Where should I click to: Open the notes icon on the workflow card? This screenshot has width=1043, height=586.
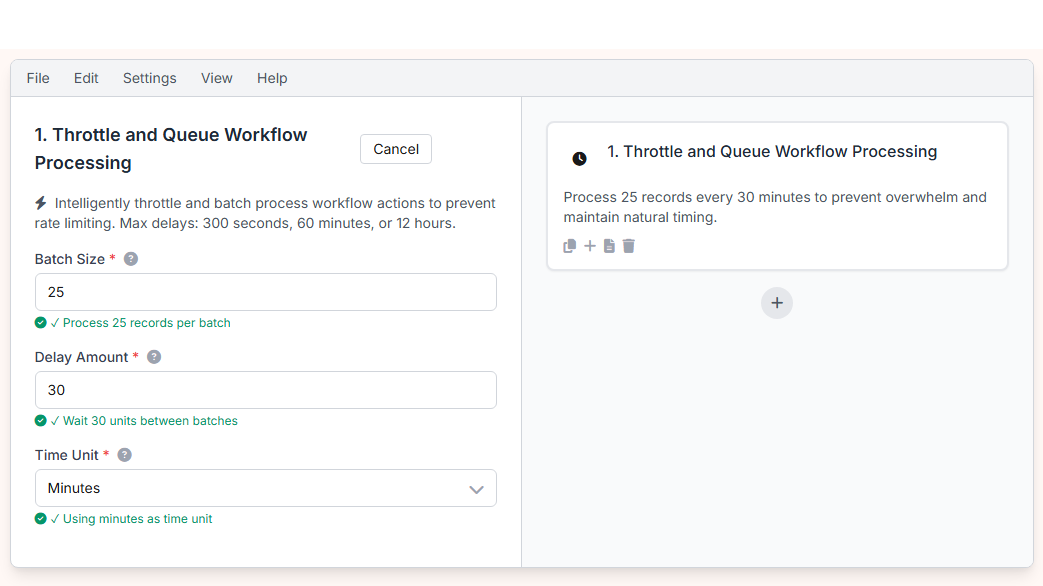[x=609, y=245]
